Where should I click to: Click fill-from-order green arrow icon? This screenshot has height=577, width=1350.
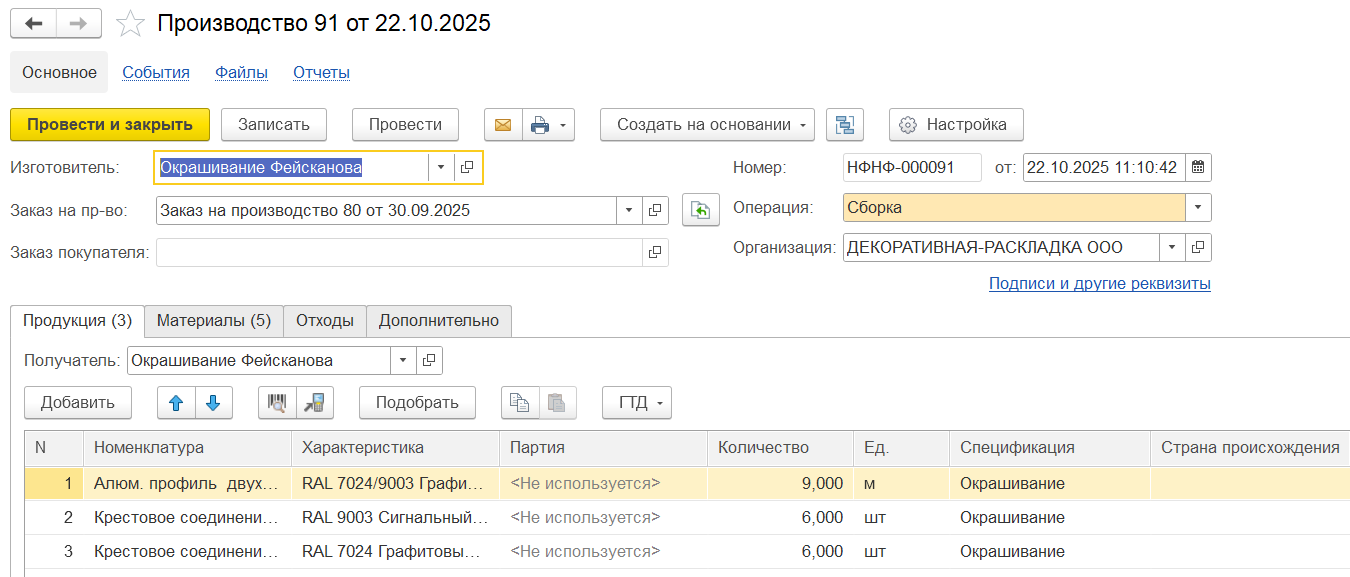point(701,211)
